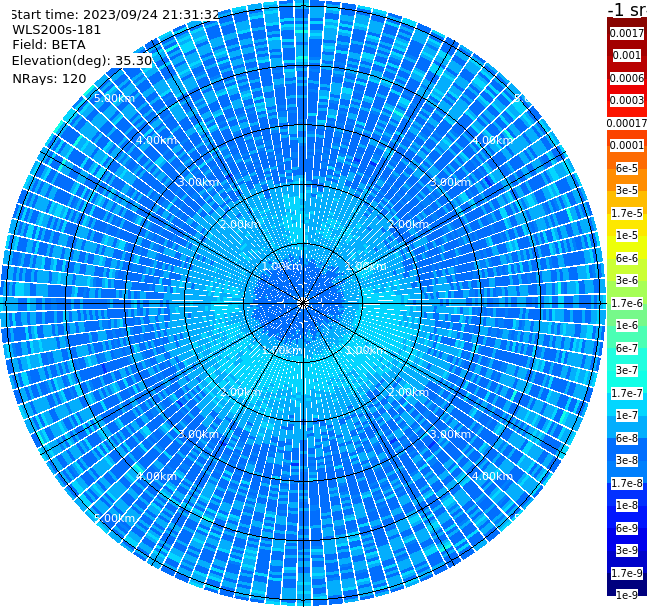
Task: Select the WLS200s-181 instrument label
Action: click(57, 30)
